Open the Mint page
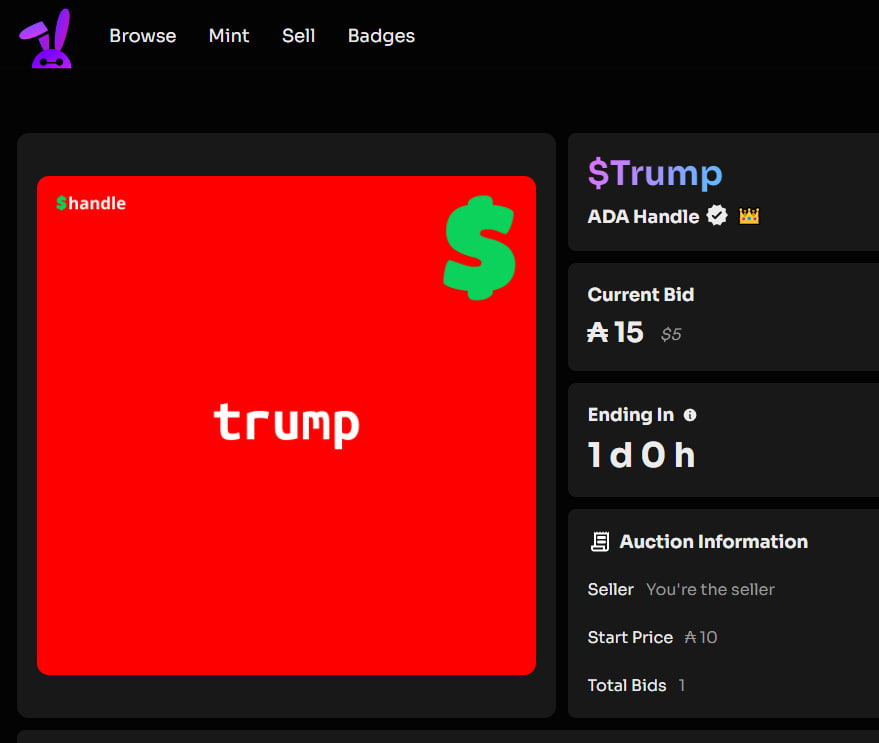 click(229, 36)
